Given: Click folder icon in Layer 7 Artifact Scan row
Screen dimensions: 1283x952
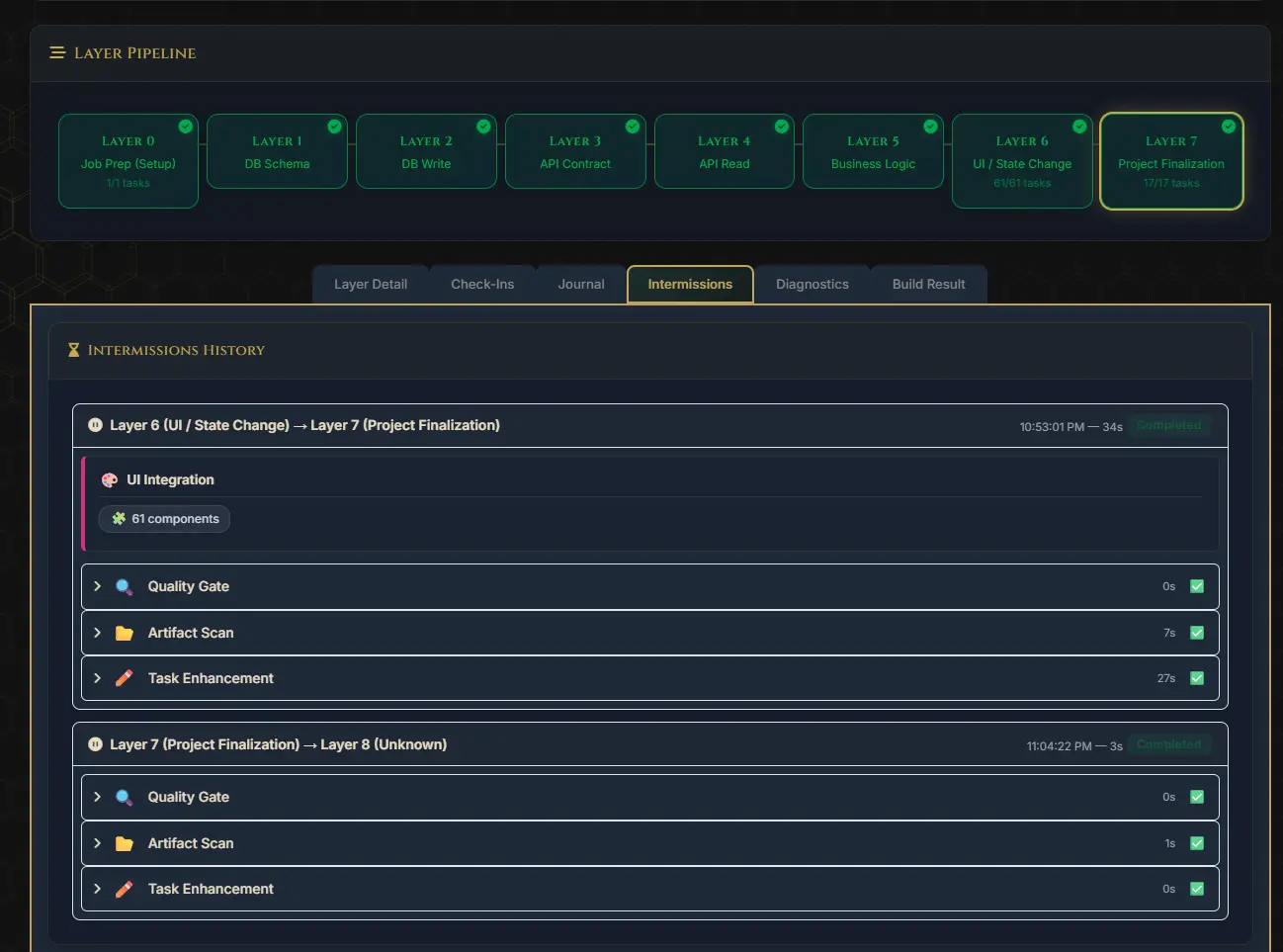Looking at the screenshot, I should tap(124, 844).
